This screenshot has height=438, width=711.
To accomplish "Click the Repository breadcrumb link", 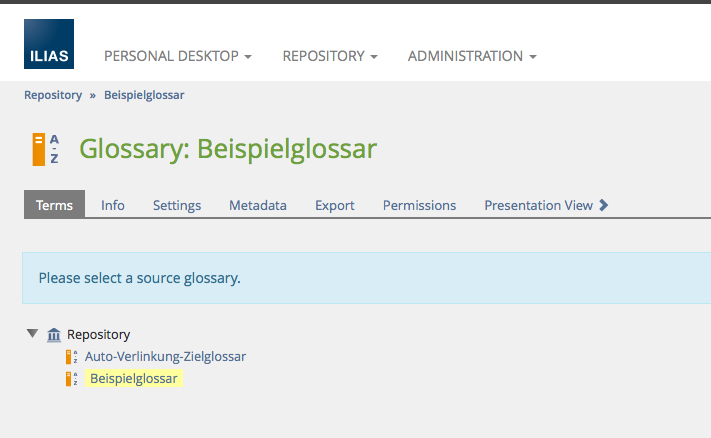I will tap(53, 95).
